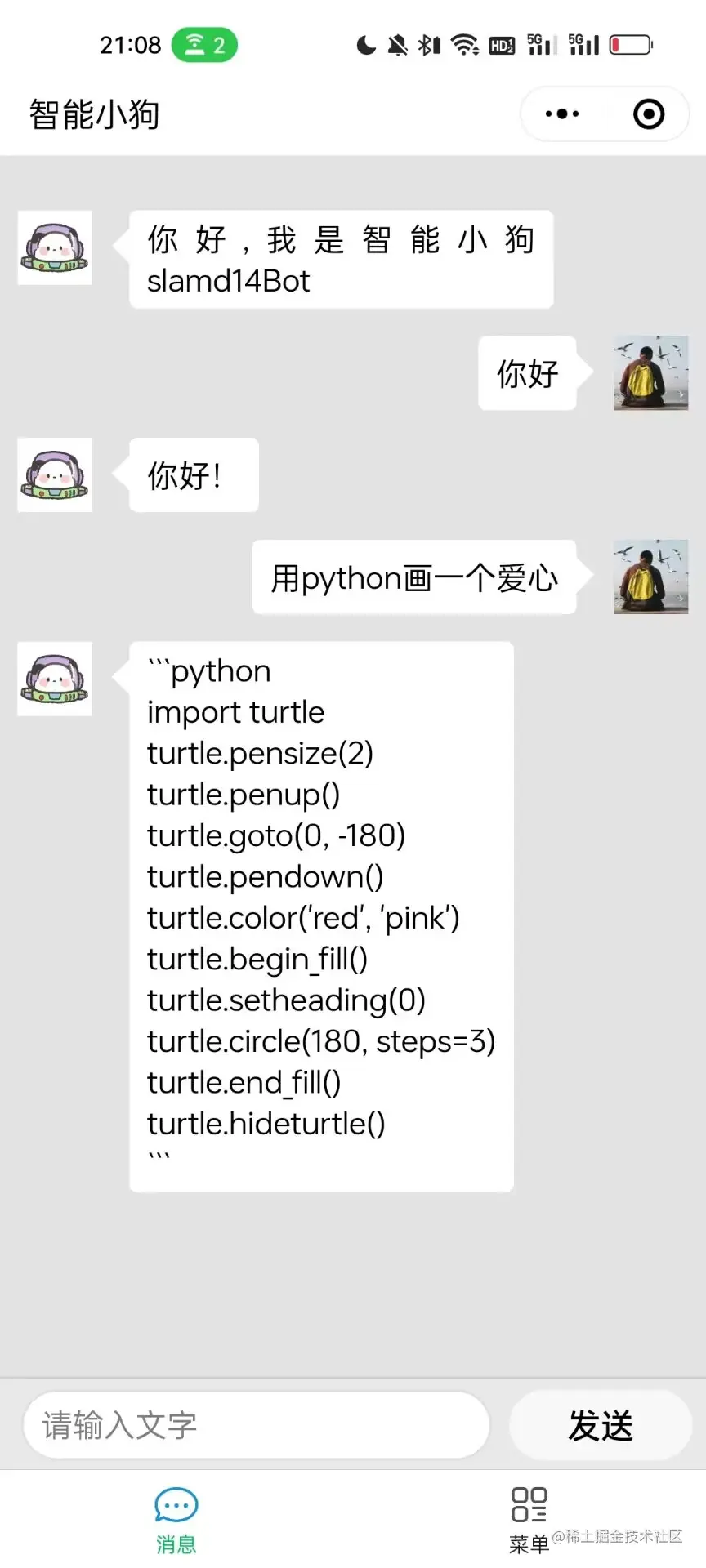Tap the battery status icon
The height and width of the screenshot is (1568, 706).
631,44
